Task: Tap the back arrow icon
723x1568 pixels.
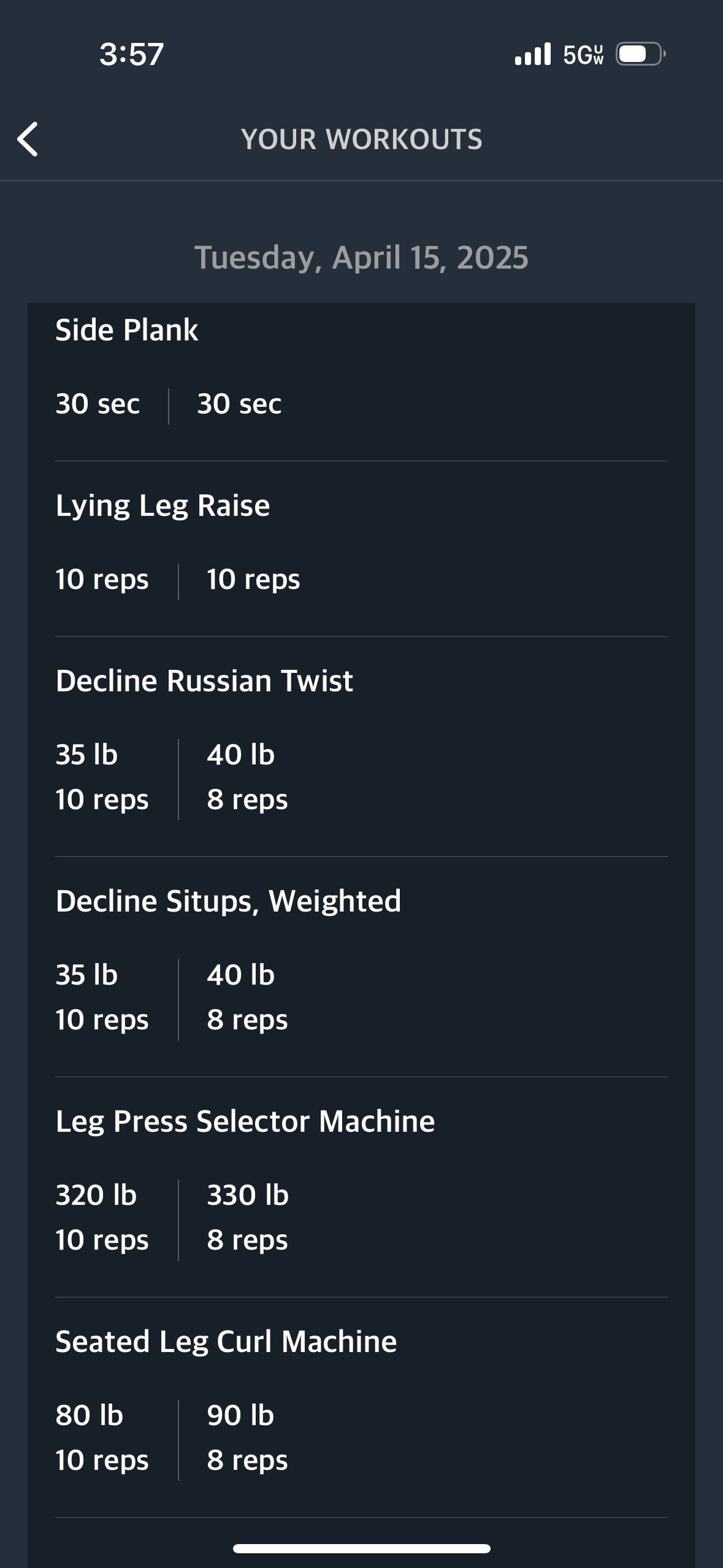Action: 28,139
